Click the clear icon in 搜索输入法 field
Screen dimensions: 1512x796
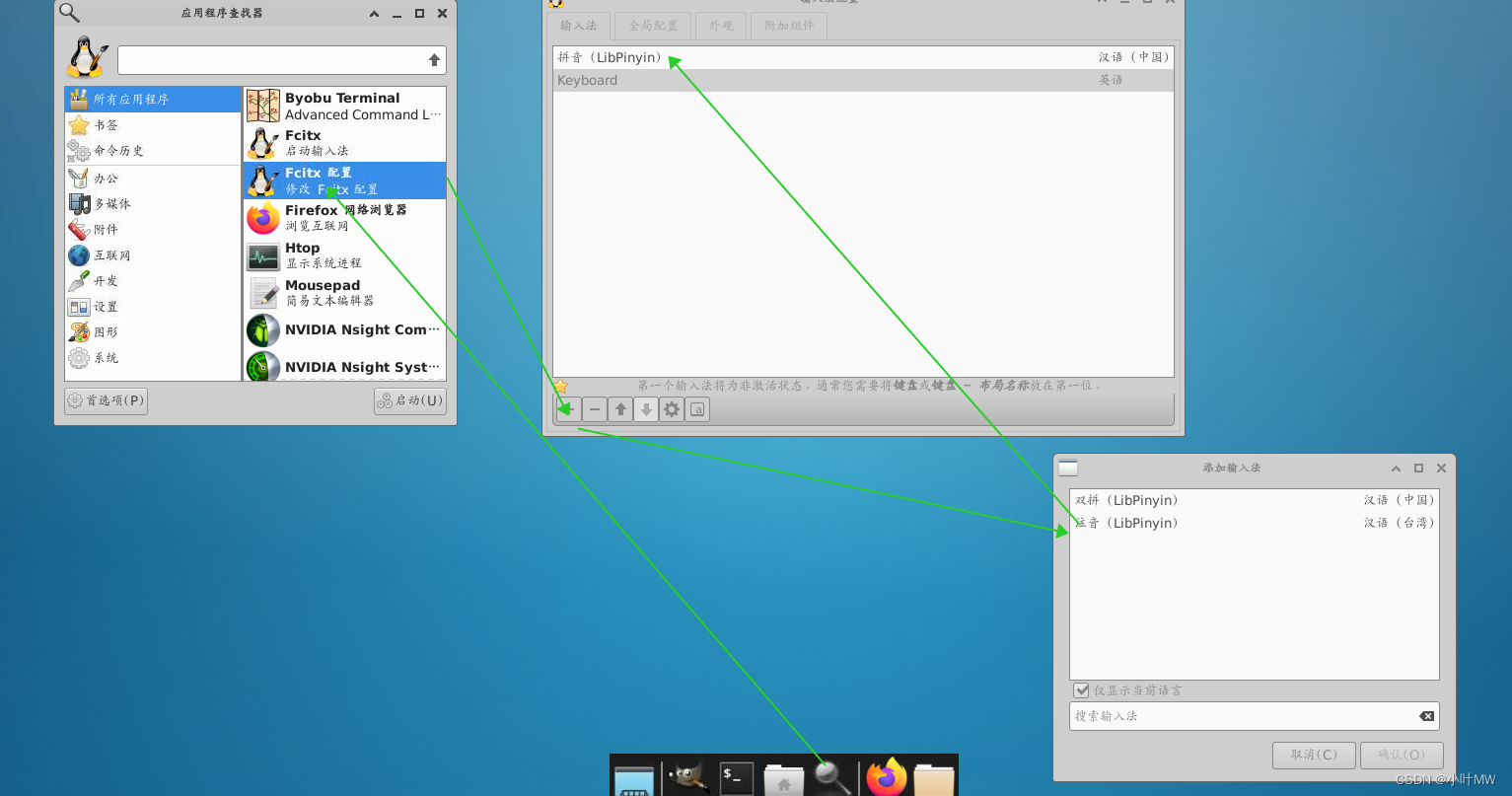coord(1426,716)
